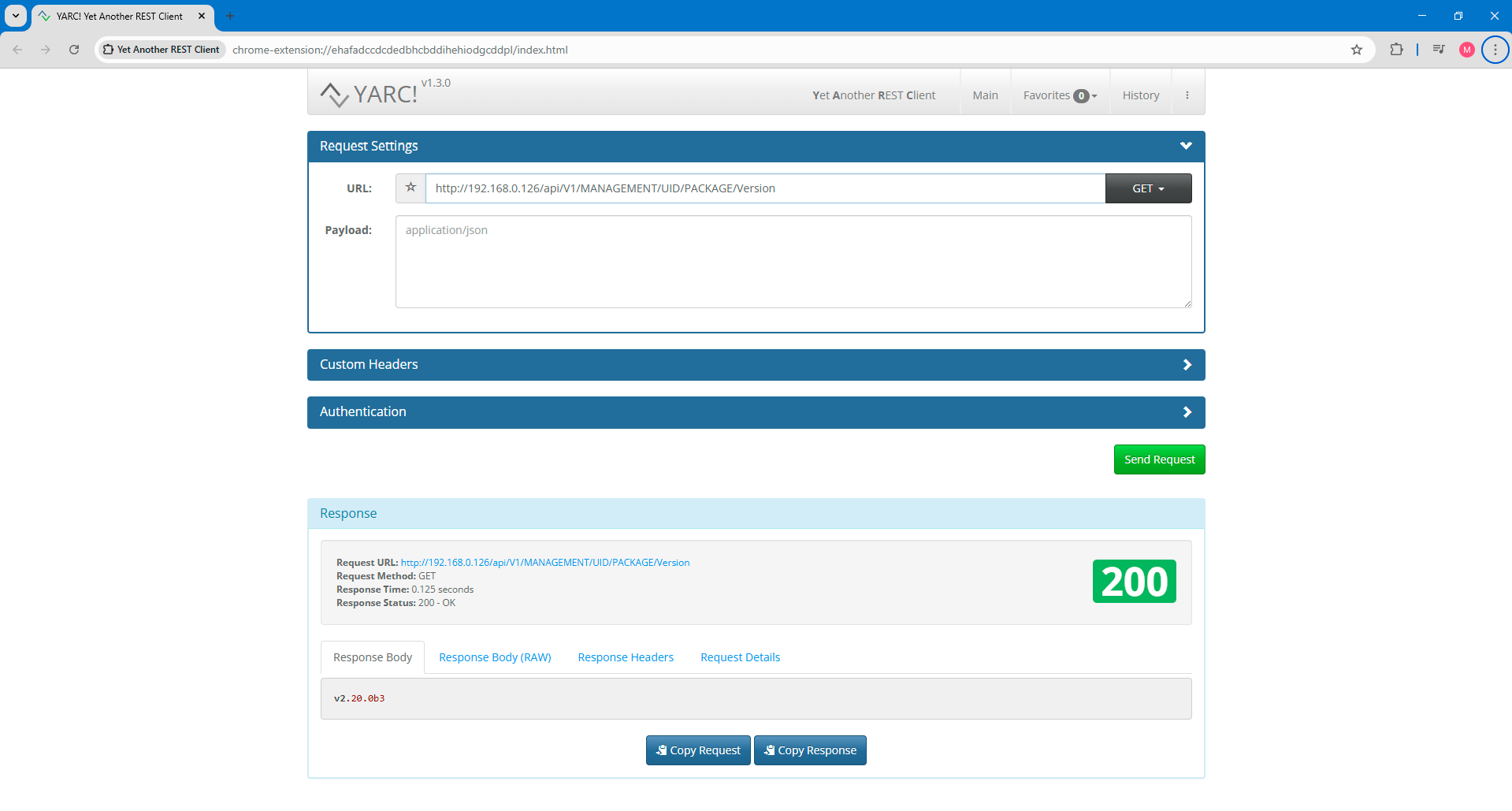The width and height of the screenshot is (1512, 811).
Task: Open the Favorites dropdown menu
Action: point(1060,95)
